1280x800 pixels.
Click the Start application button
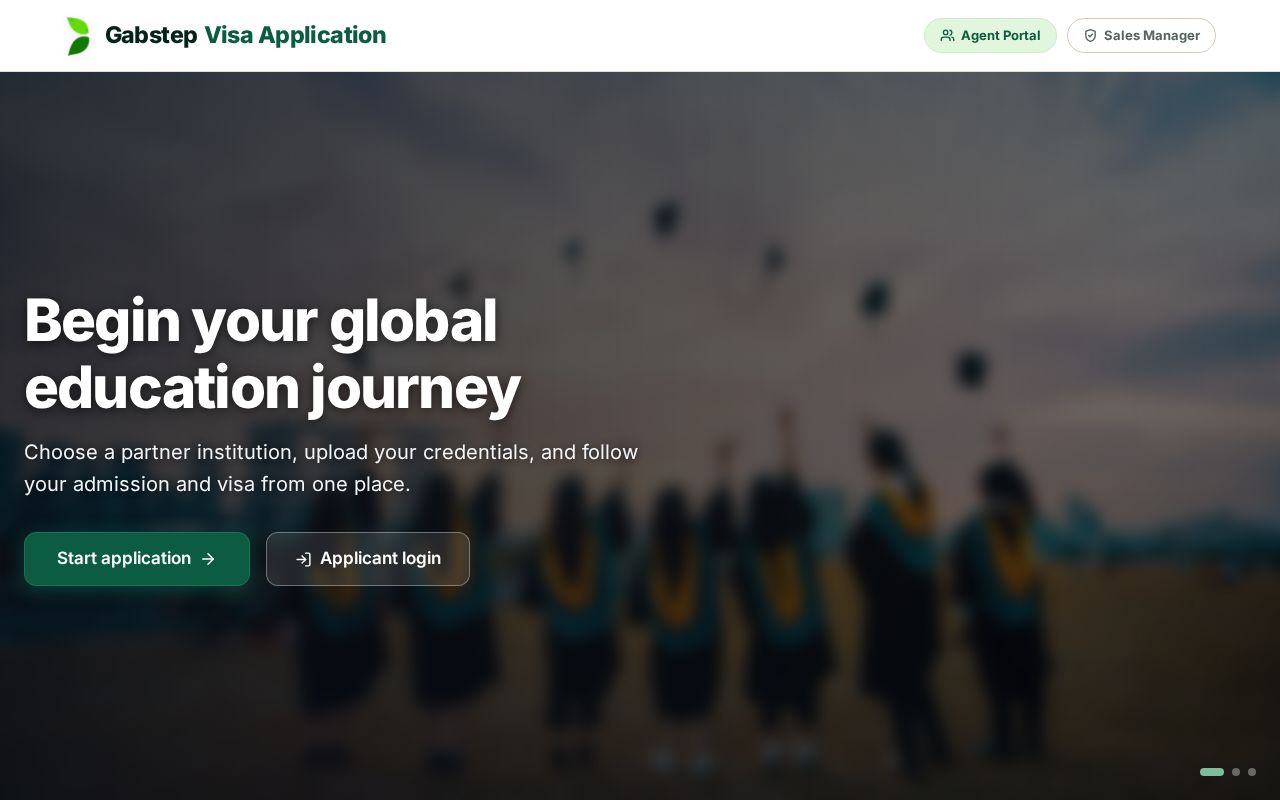[x=137, y=559]
